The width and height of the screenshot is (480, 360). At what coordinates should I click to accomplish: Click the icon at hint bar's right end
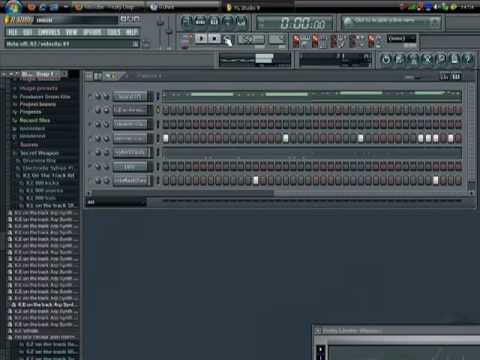click(135, 44)
